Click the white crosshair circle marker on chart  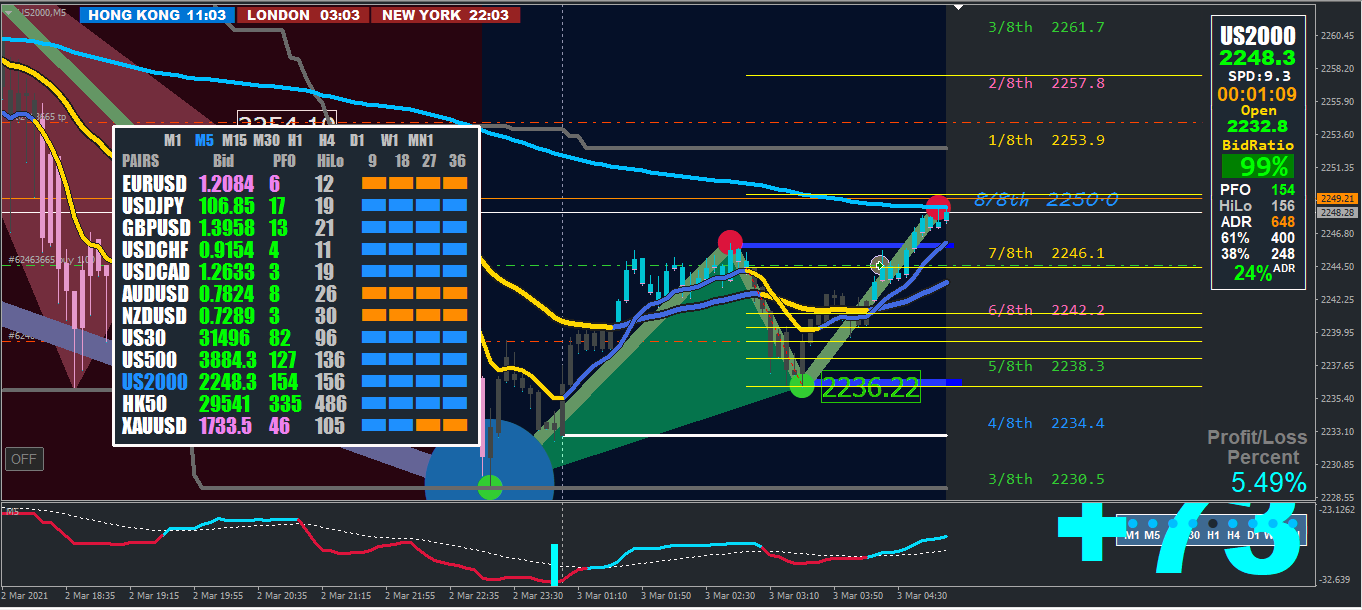880,265
